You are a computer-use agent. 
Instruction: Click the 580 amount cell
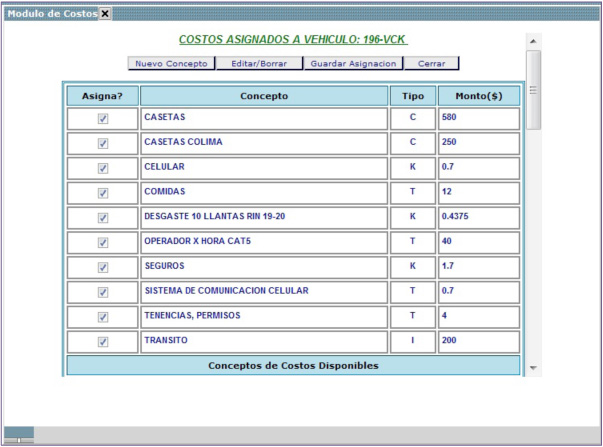click(x=479, y=118)
